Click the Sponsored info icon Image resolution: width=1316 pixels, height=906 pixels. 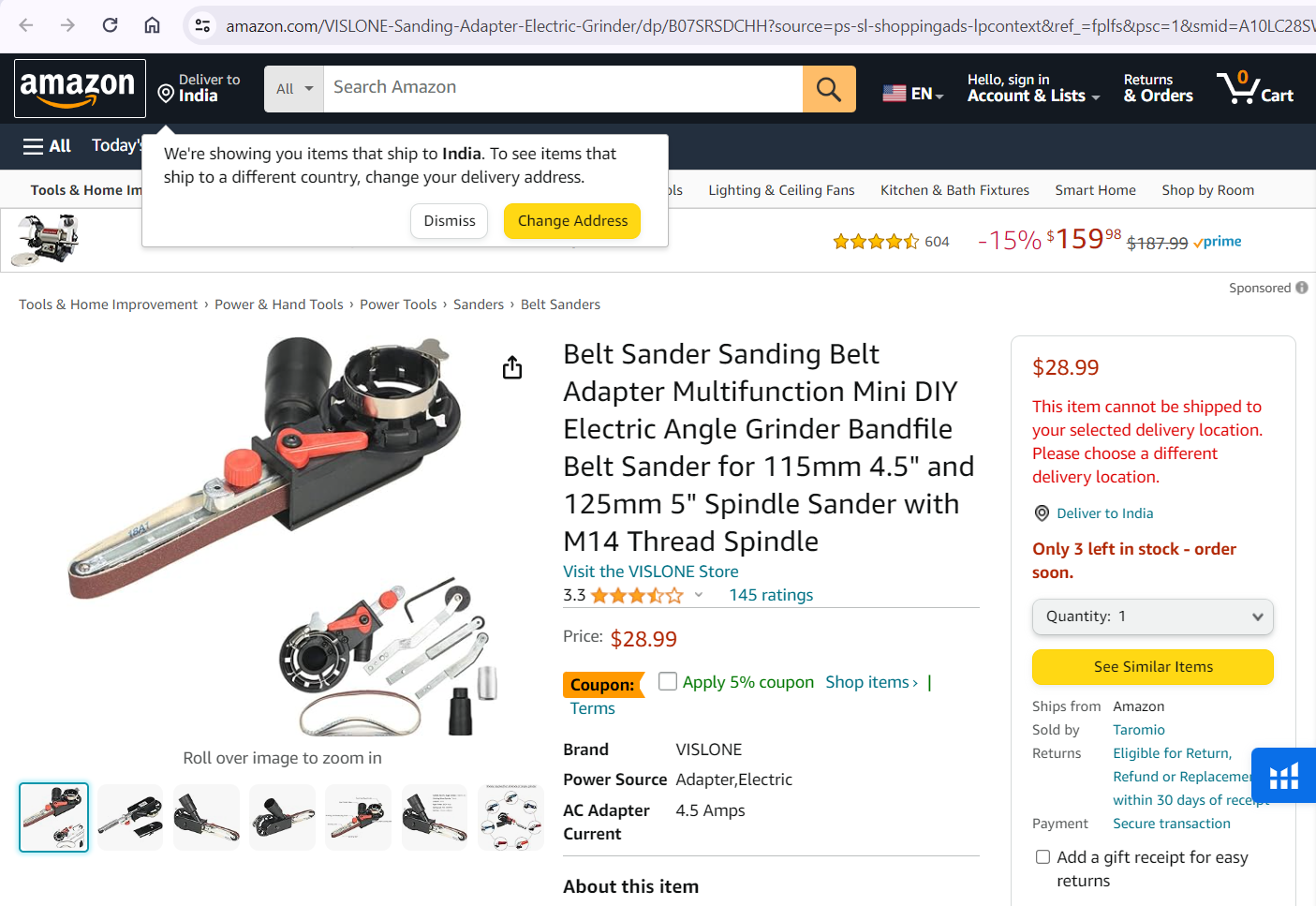click(x=1302, y=288)
